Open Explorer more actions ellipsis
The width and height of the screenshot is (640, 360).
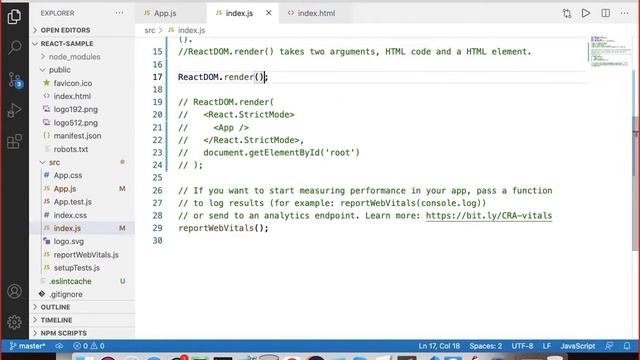119,13
